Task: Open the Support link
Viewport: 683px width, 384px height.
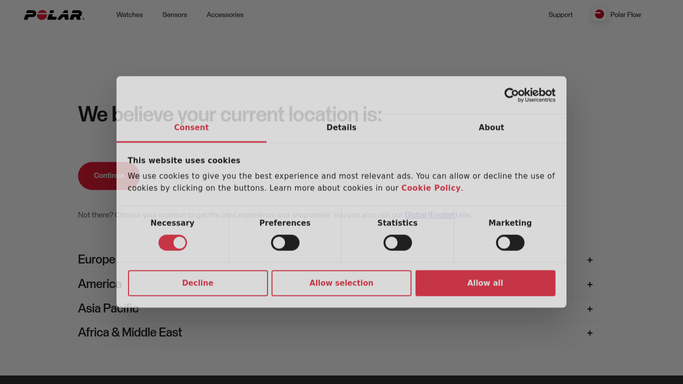Action: pyautogui.click(x=560, y=15)
